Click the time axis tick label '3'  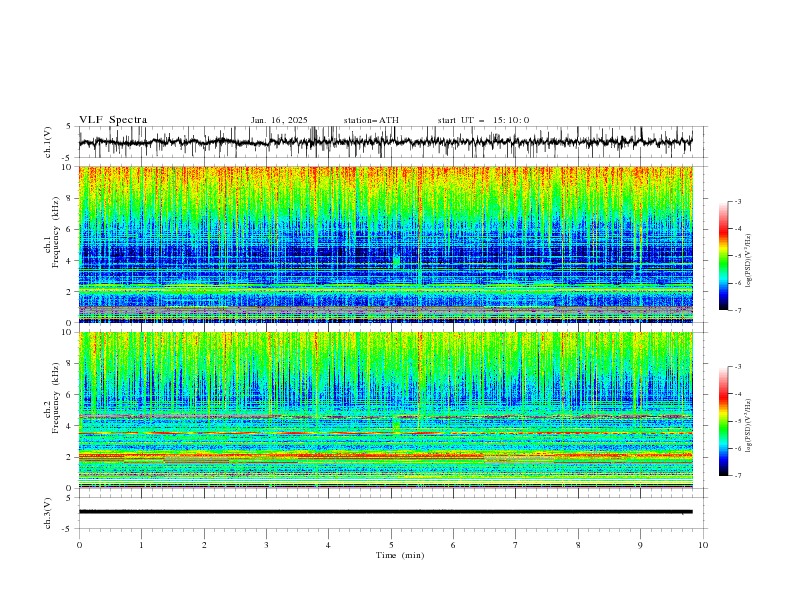tap(267, 545)
